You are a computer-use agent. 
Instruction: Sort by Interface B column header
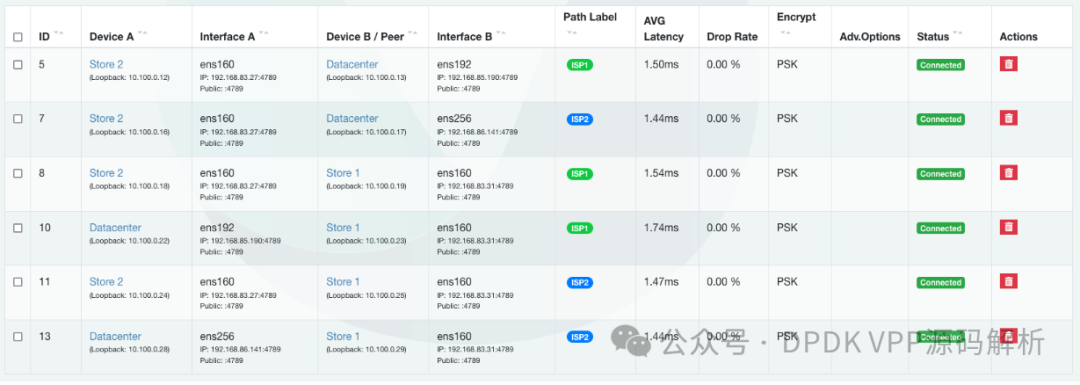(x=464, y=37)
